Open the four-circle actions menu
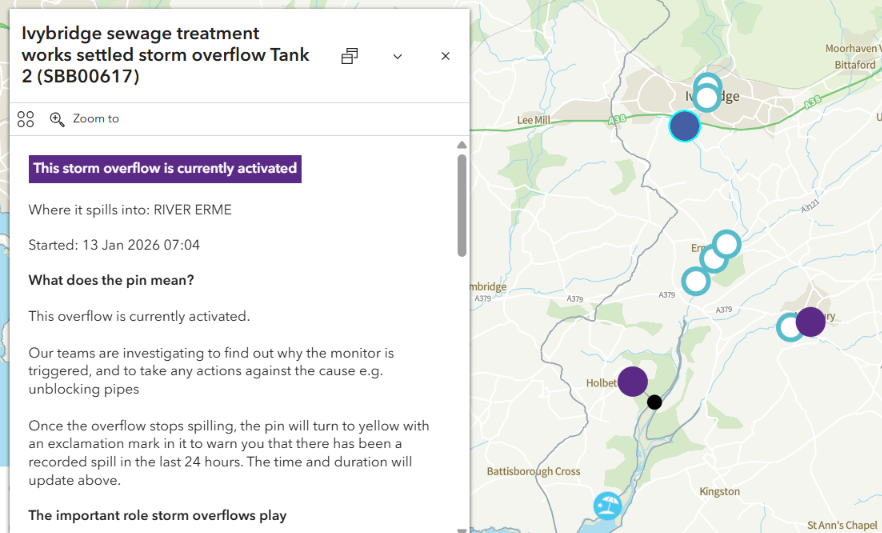This screenshot has width=882, height=533. click(26, 119)
